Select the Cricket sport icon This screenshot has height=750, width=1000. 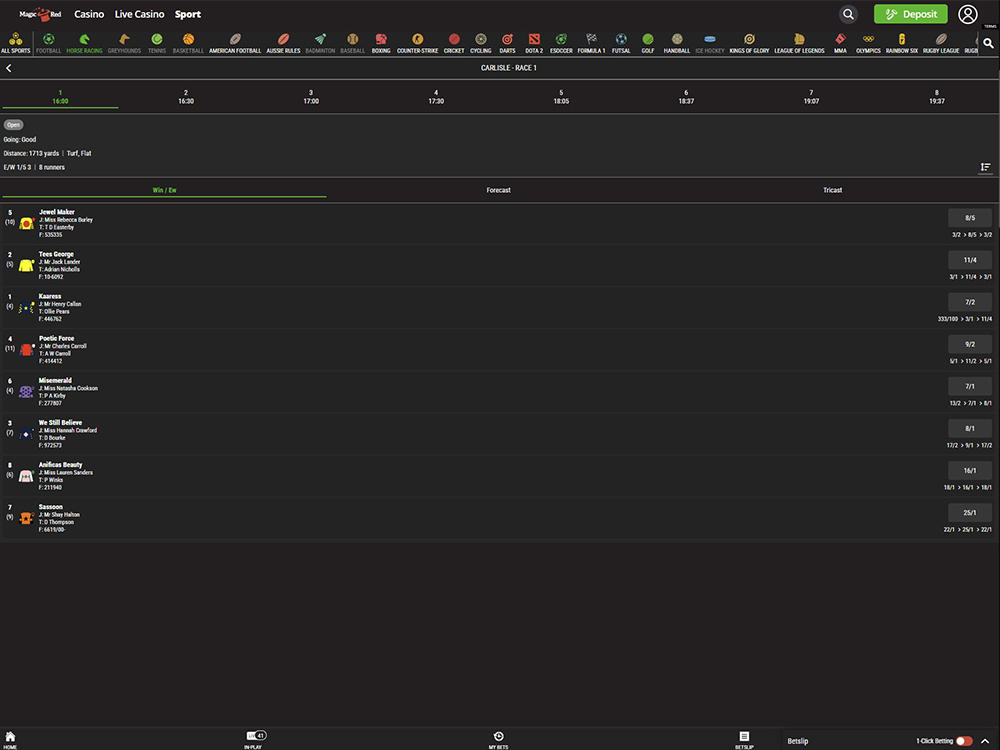coord(454,42)
